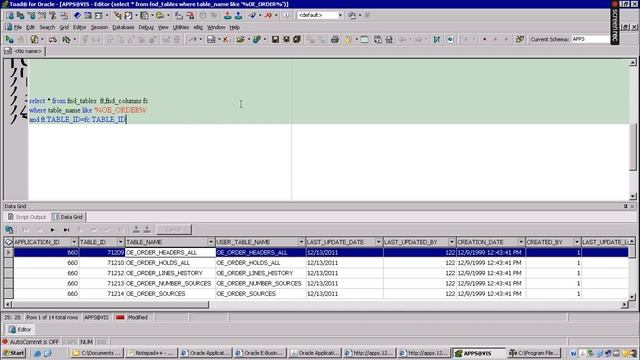Viewport: 640px width, 360px height.
Task: Click the run-to-cursor debug icon
Action: point(437,40)
